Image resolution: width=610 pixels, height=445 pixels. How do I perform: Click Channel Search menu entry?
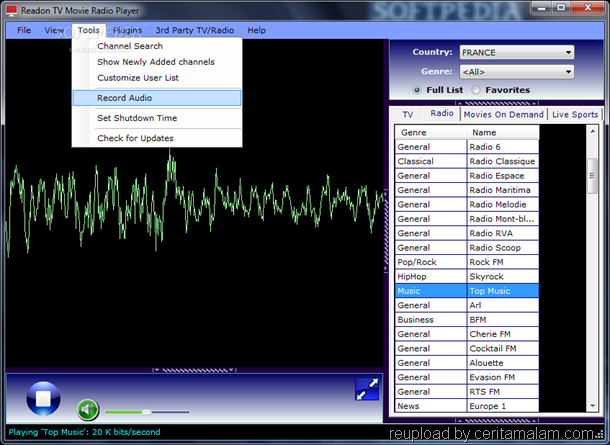tap(130, 46)
